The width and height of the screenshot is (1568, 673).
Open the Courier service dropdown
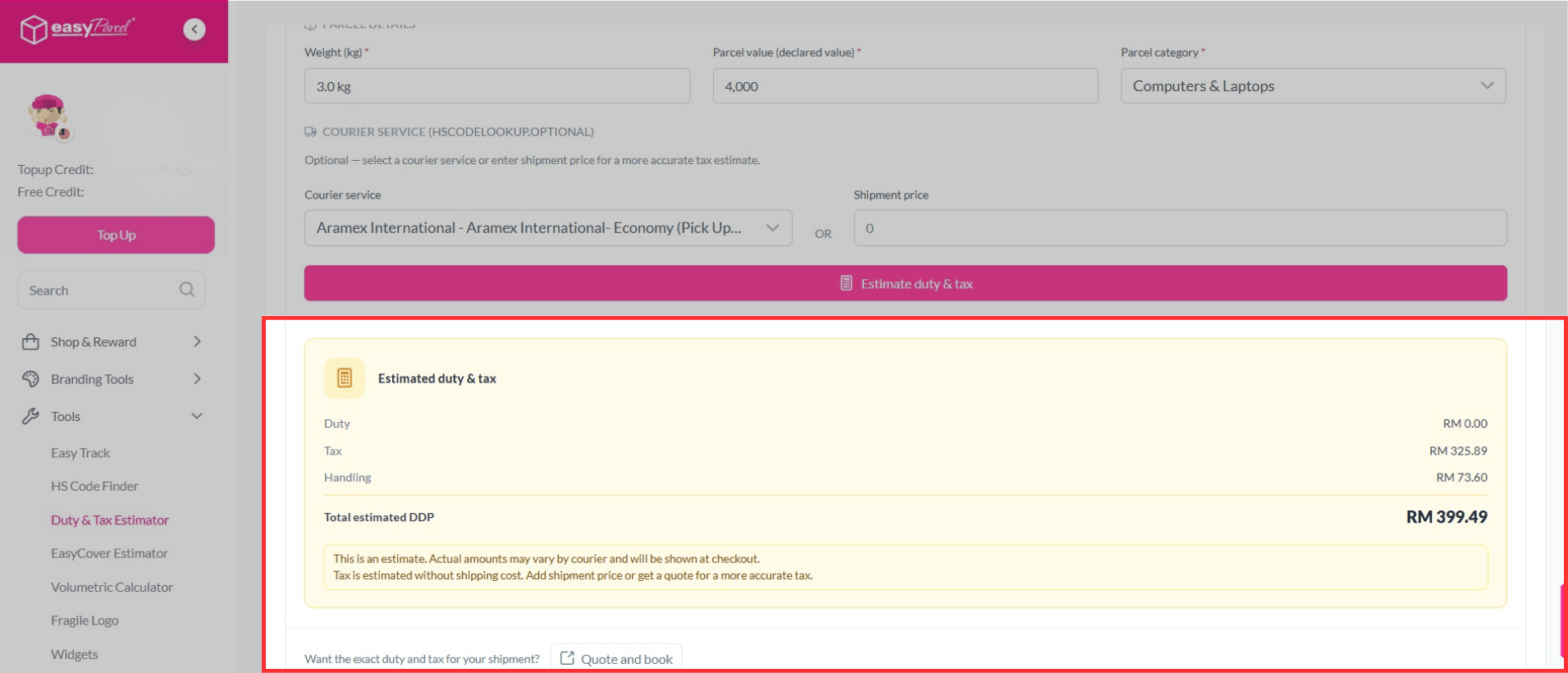[x=547, y=228]
